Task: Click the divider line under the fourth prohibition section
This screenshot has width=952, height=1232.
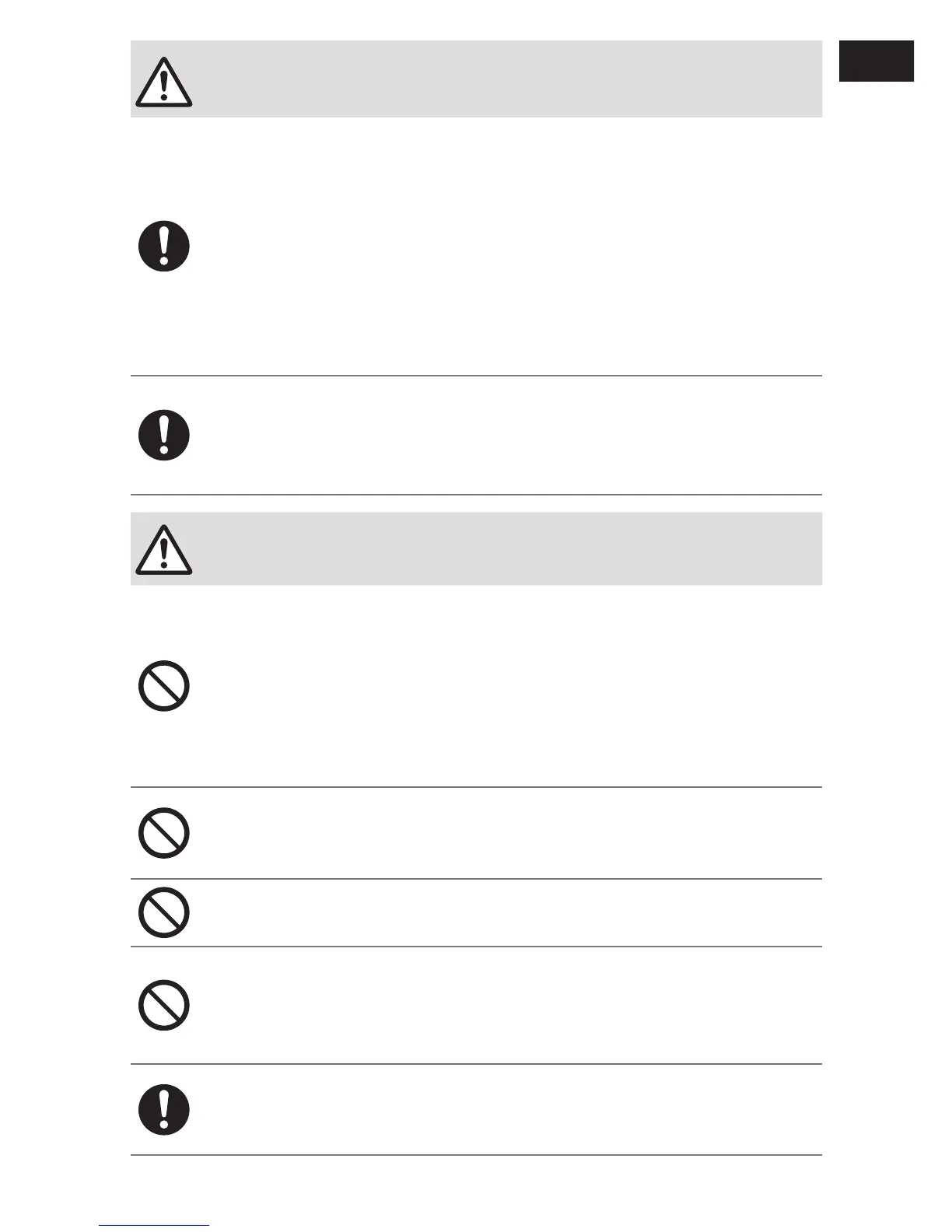Action: [476, 1064]
